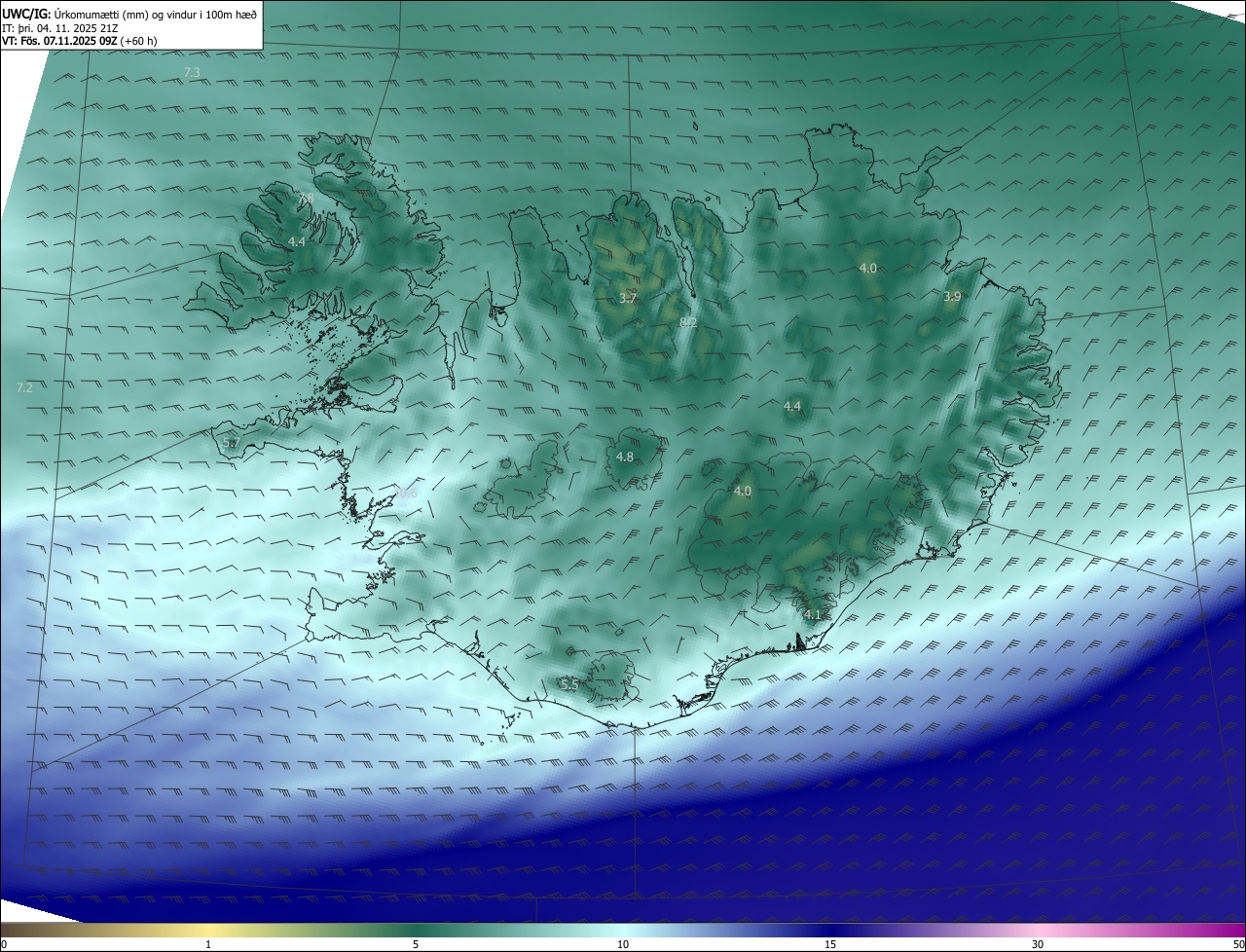1246x952 pixels.
Task: Click the 50 label on the color scale
Action: [x=1238, y=944]
